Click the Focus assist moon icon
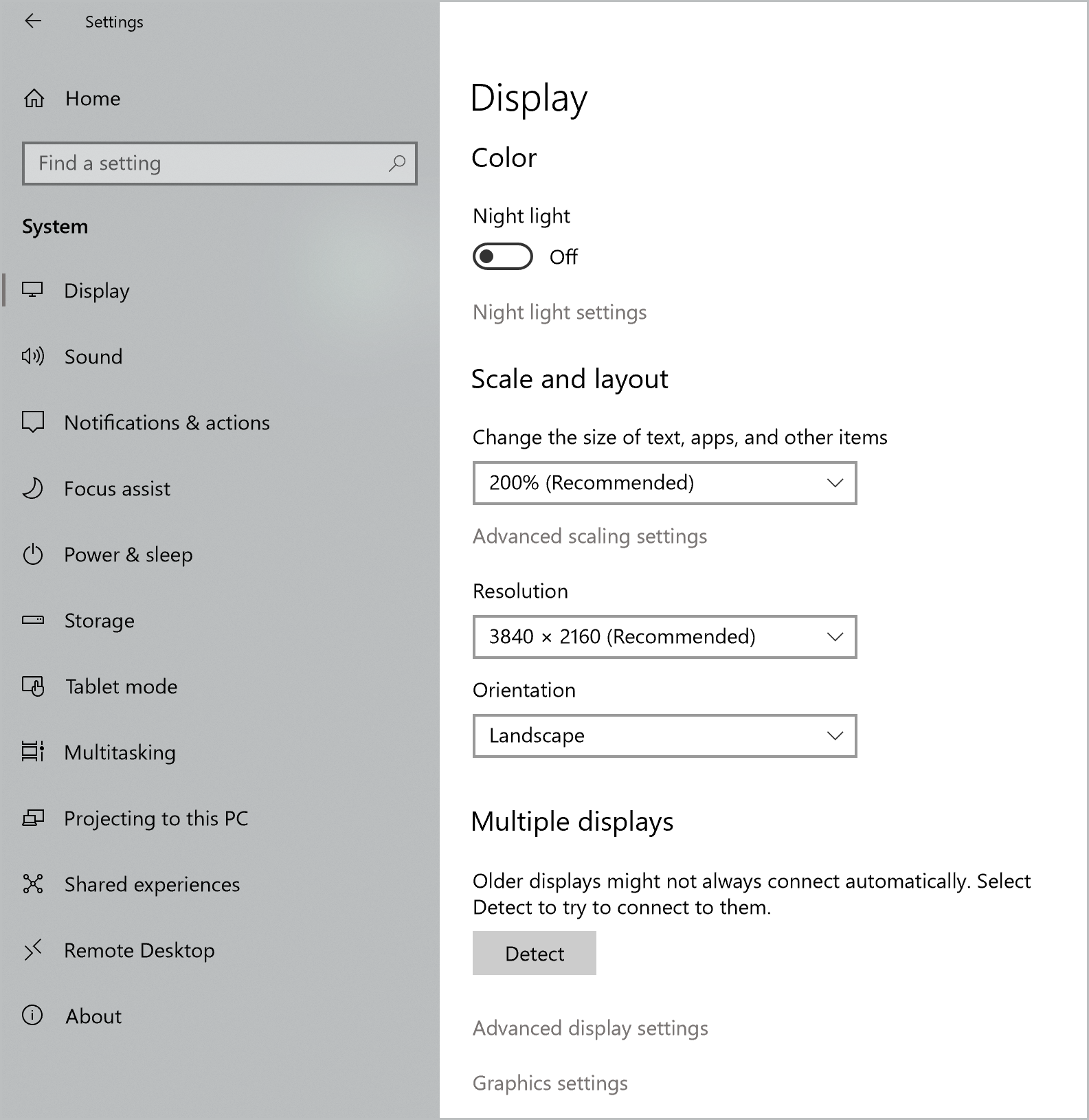 (32, 489)
